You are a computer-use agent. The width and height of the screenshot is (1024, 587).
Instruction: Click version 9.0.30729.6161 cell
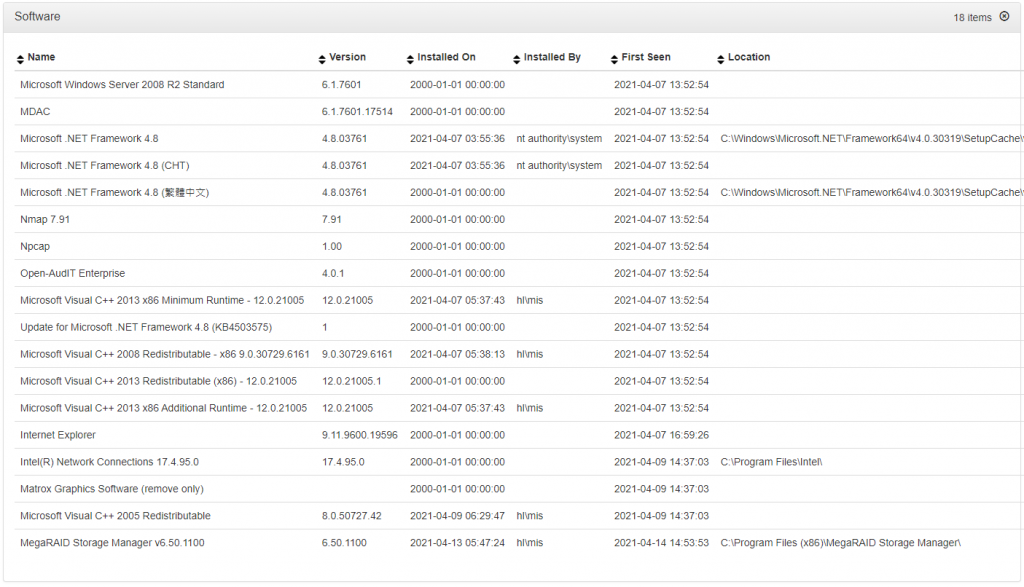click(x=357, y=354)
